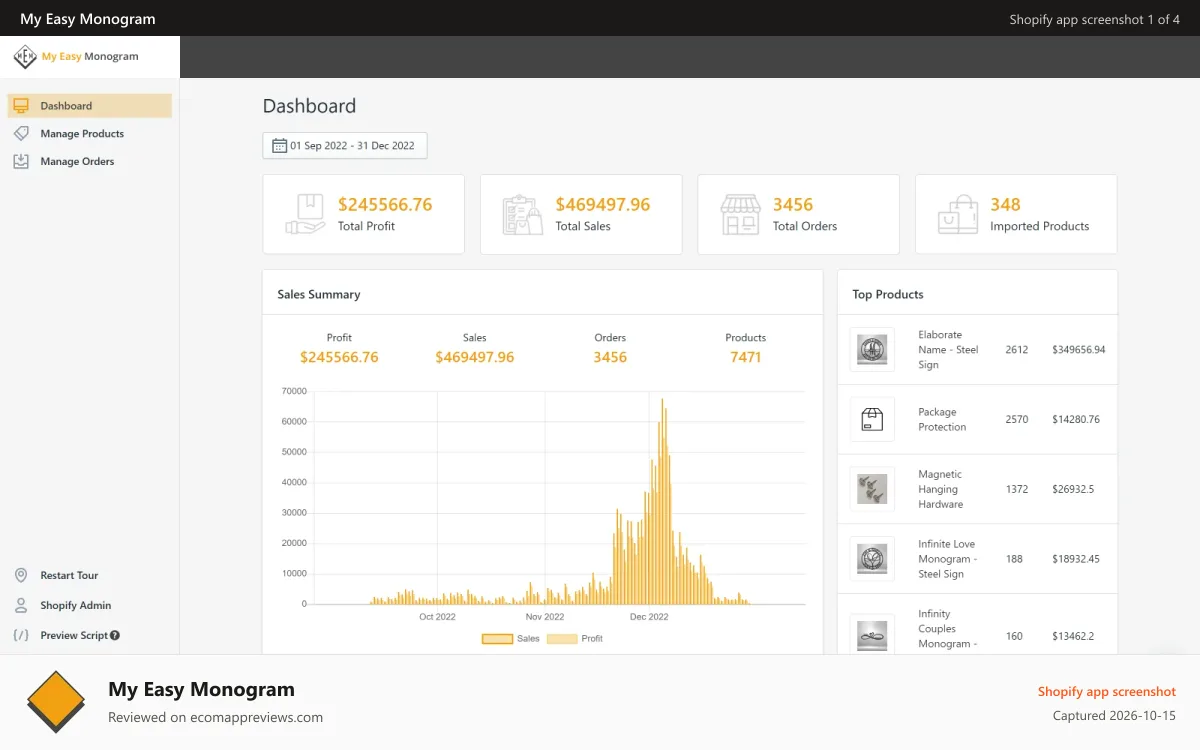Click the 2612 units sold value
The height and width of the screenshot is (750, 1200).
click(1017, 350)
